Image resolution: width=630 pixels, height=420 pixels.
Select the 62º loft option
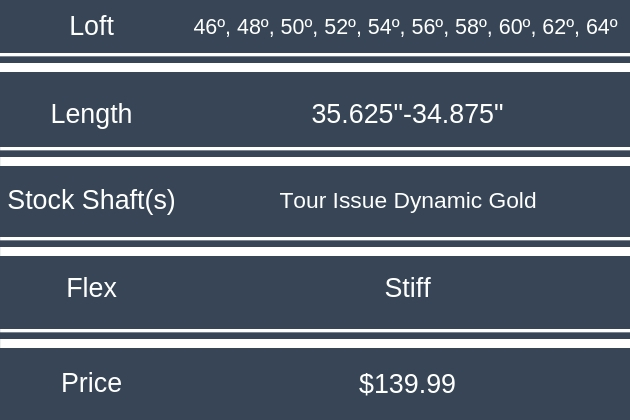(x=558, y=28)
